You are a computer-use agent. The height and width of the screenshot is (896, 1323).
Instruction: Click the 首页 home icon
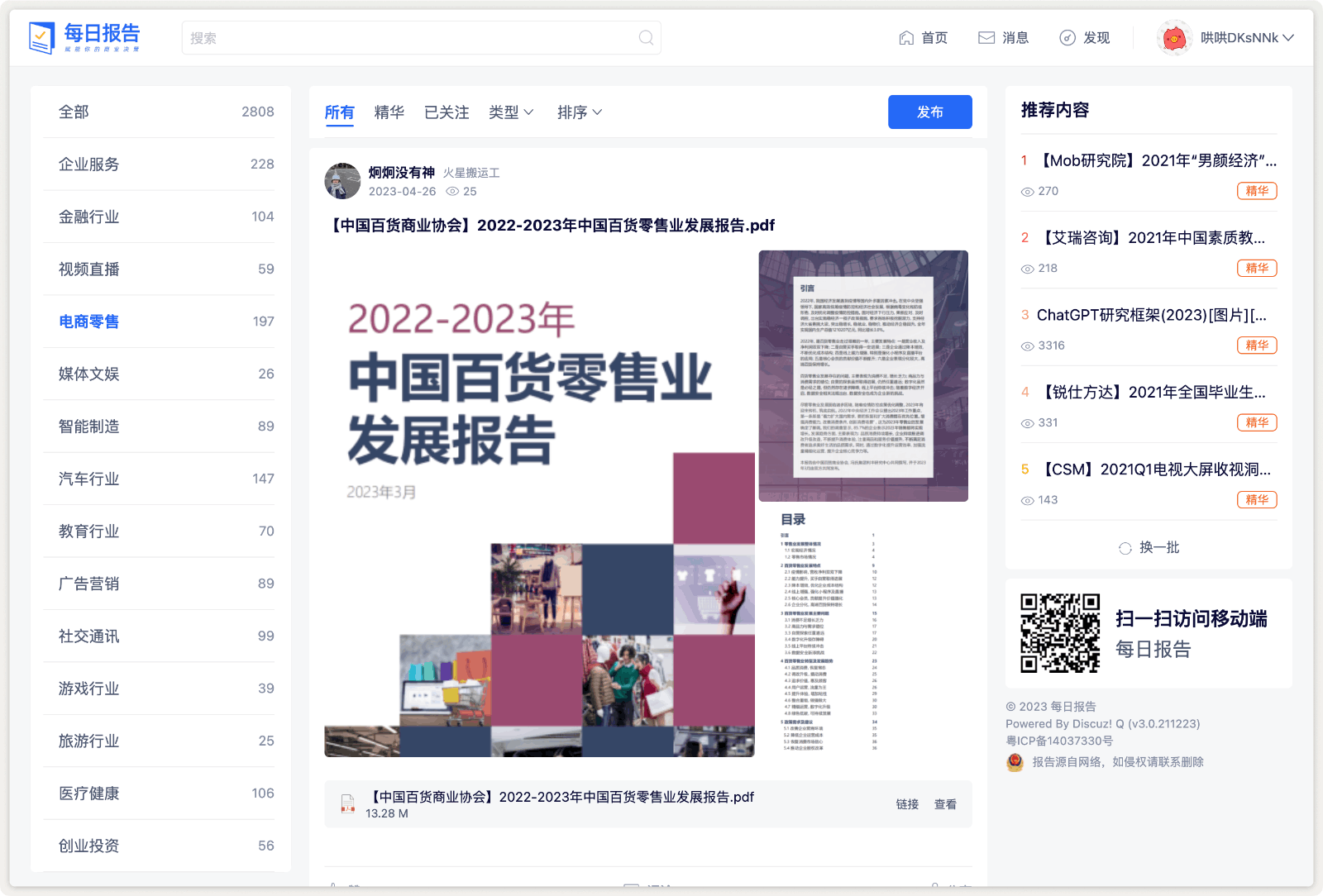(x=906, y=37)
